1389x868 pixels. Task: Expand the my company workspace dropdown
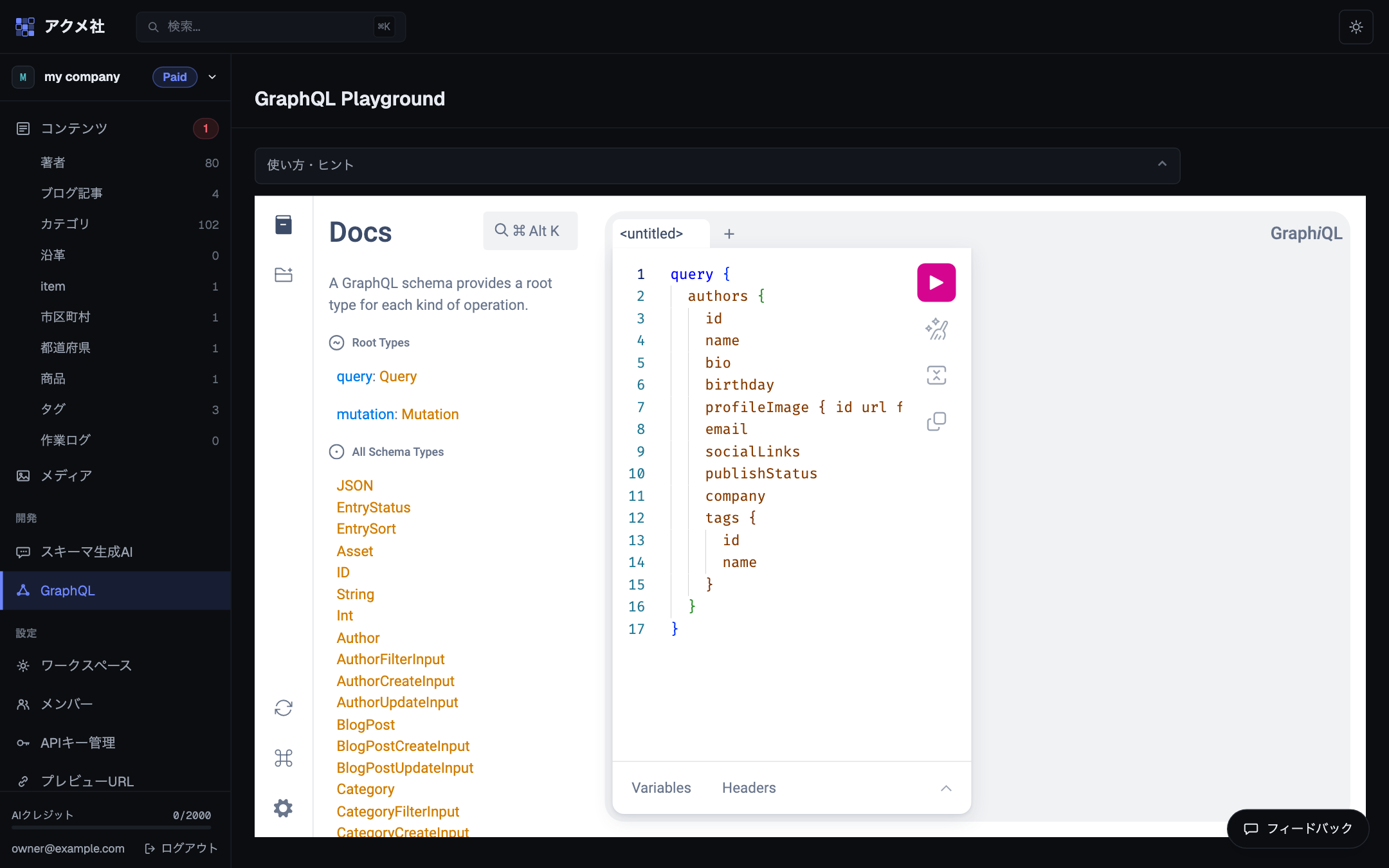[212, 77]
